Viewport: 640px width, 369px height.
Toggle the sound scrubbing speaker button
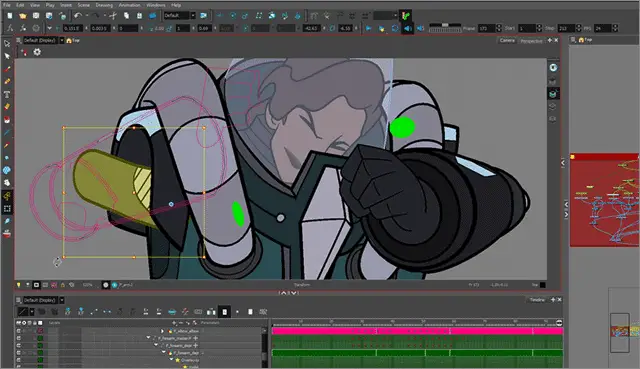[x=420, y=28]
